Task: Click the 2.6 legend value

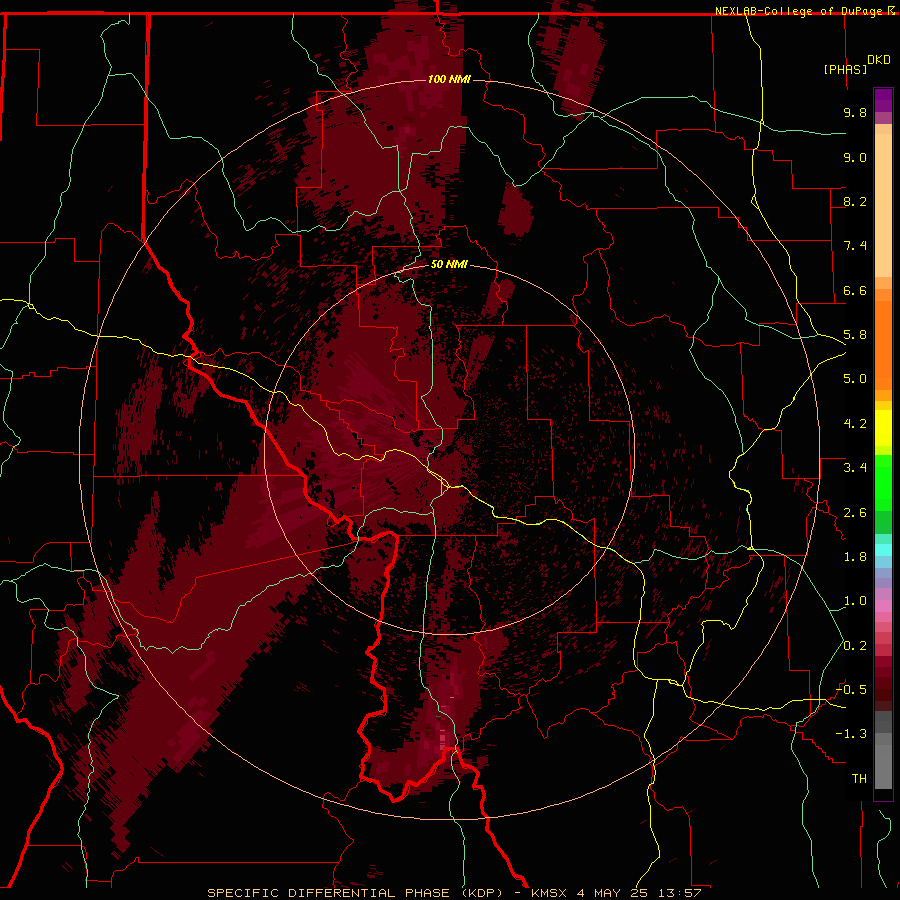Action: tap(855, 513)
